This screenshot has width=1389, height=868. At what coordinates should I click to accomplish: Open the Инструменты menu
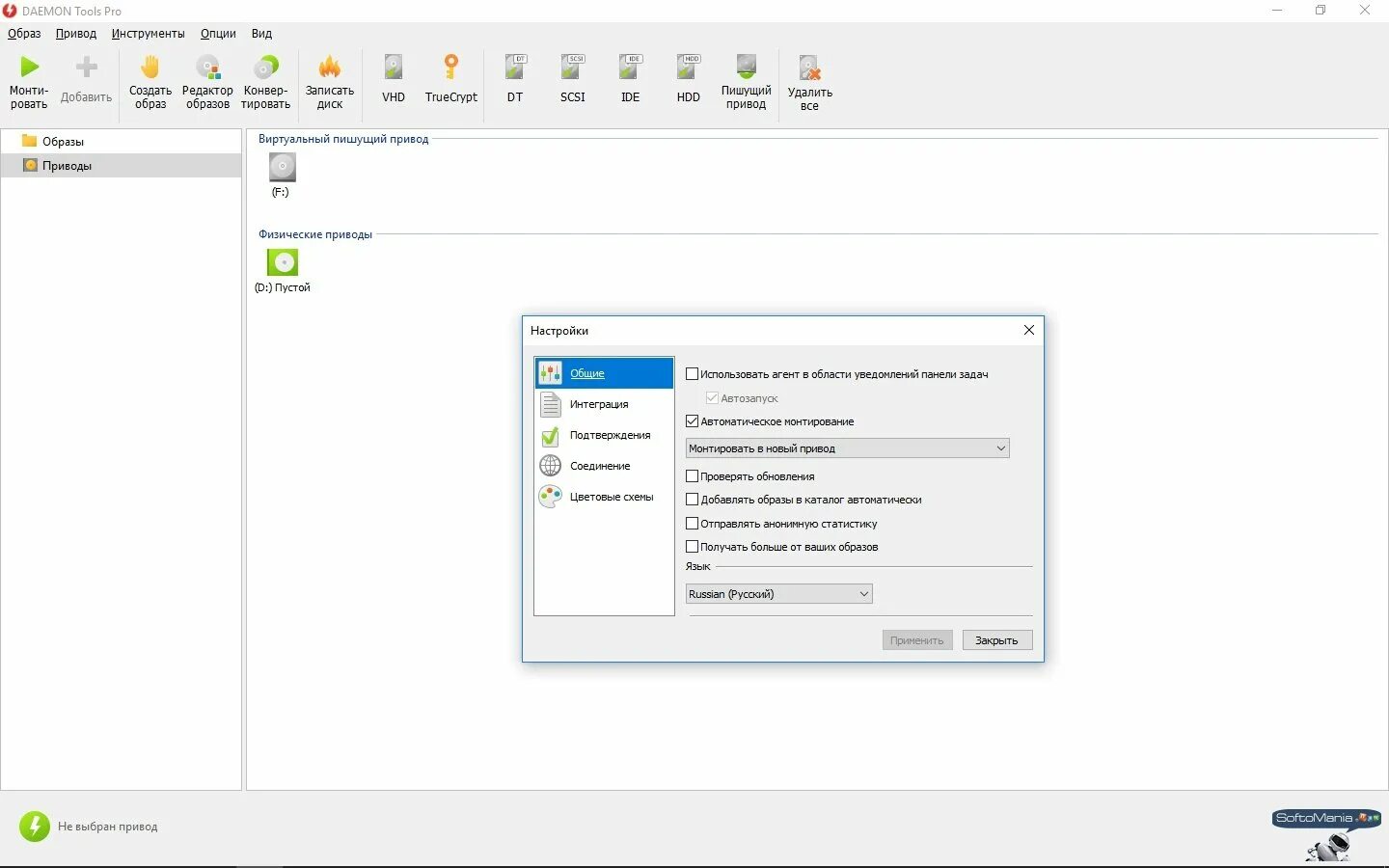pos(148,33)
